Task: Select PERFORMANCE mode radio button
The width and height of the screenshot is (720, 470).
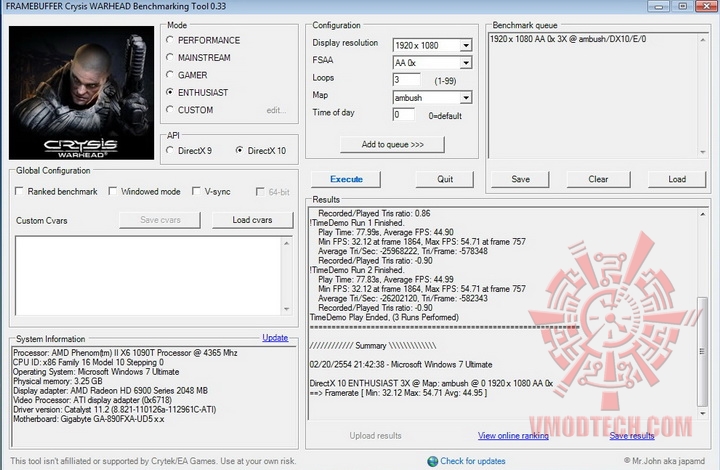Action: (x=170, y=40)
